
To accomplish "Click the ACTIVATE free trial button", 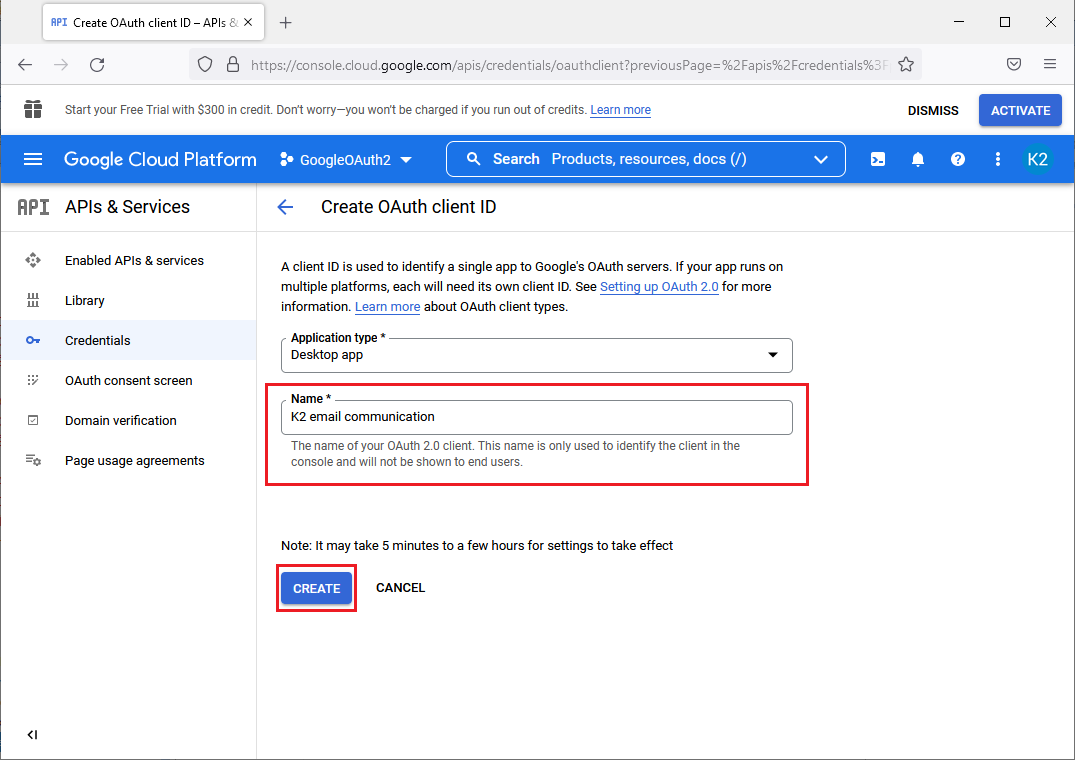I will click(1020, 110).
